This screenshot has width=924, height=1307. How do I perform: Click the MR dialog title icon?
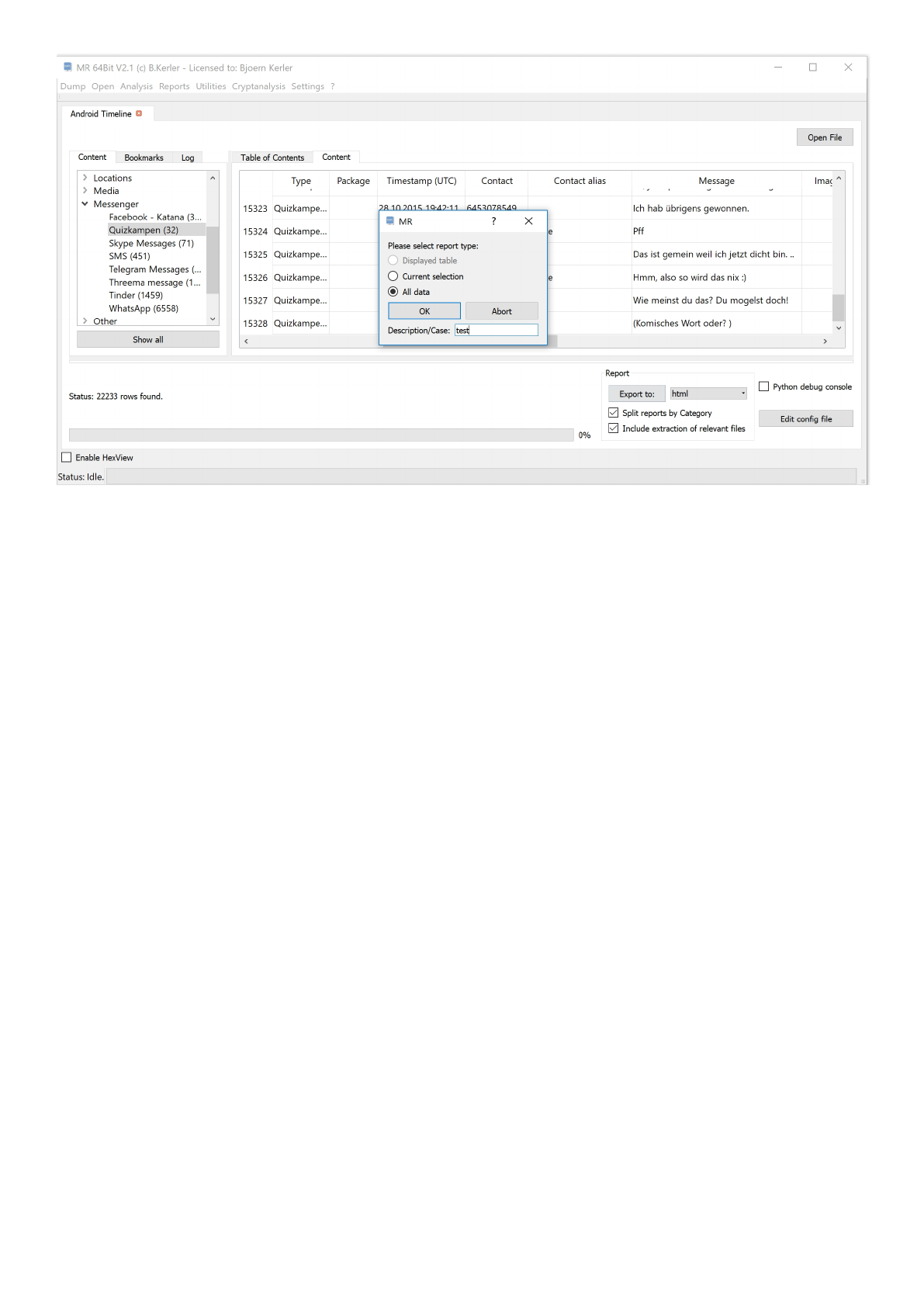tap(390, 221)
